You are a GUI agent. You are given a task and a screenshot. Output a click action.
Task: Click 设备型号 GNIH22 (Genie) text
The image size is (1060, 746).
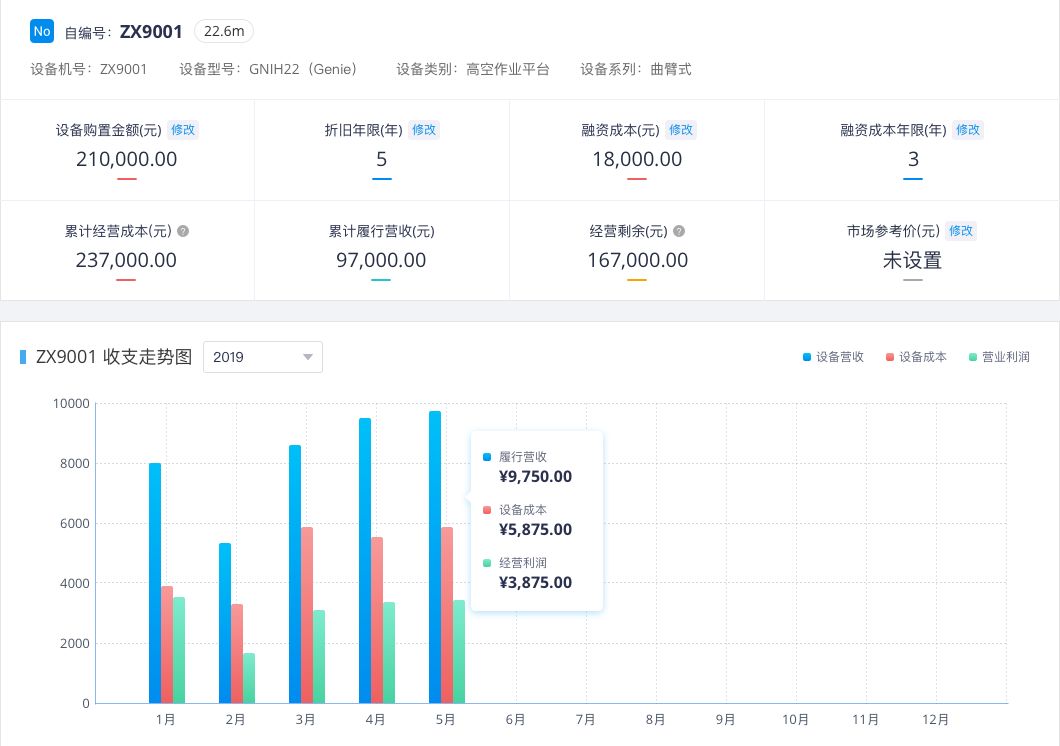pyautogui.click(x=268, y=69)
